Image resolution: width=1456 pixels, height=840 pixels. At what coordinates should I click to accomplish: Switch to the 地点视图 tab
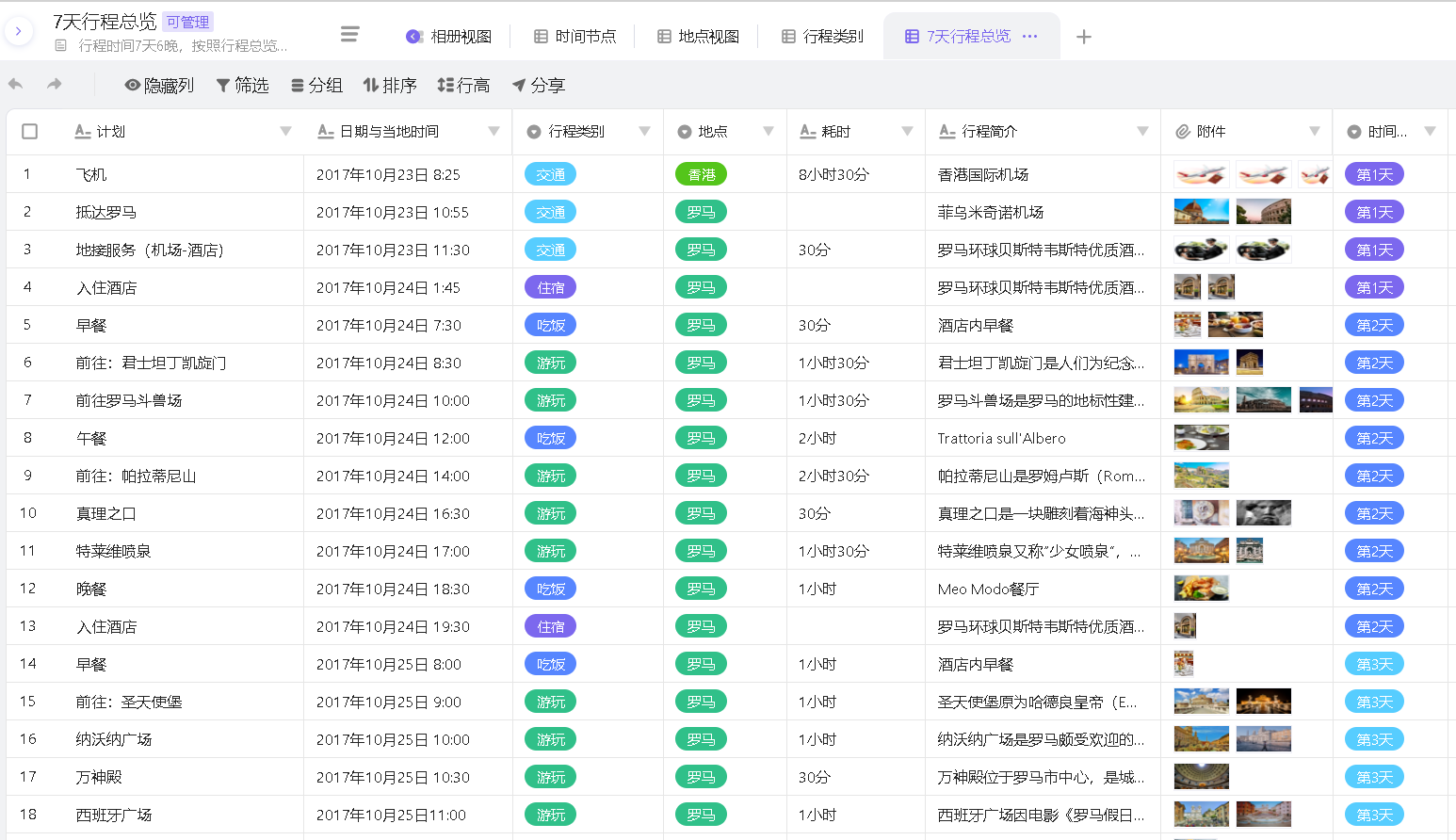tap(698, 36)
